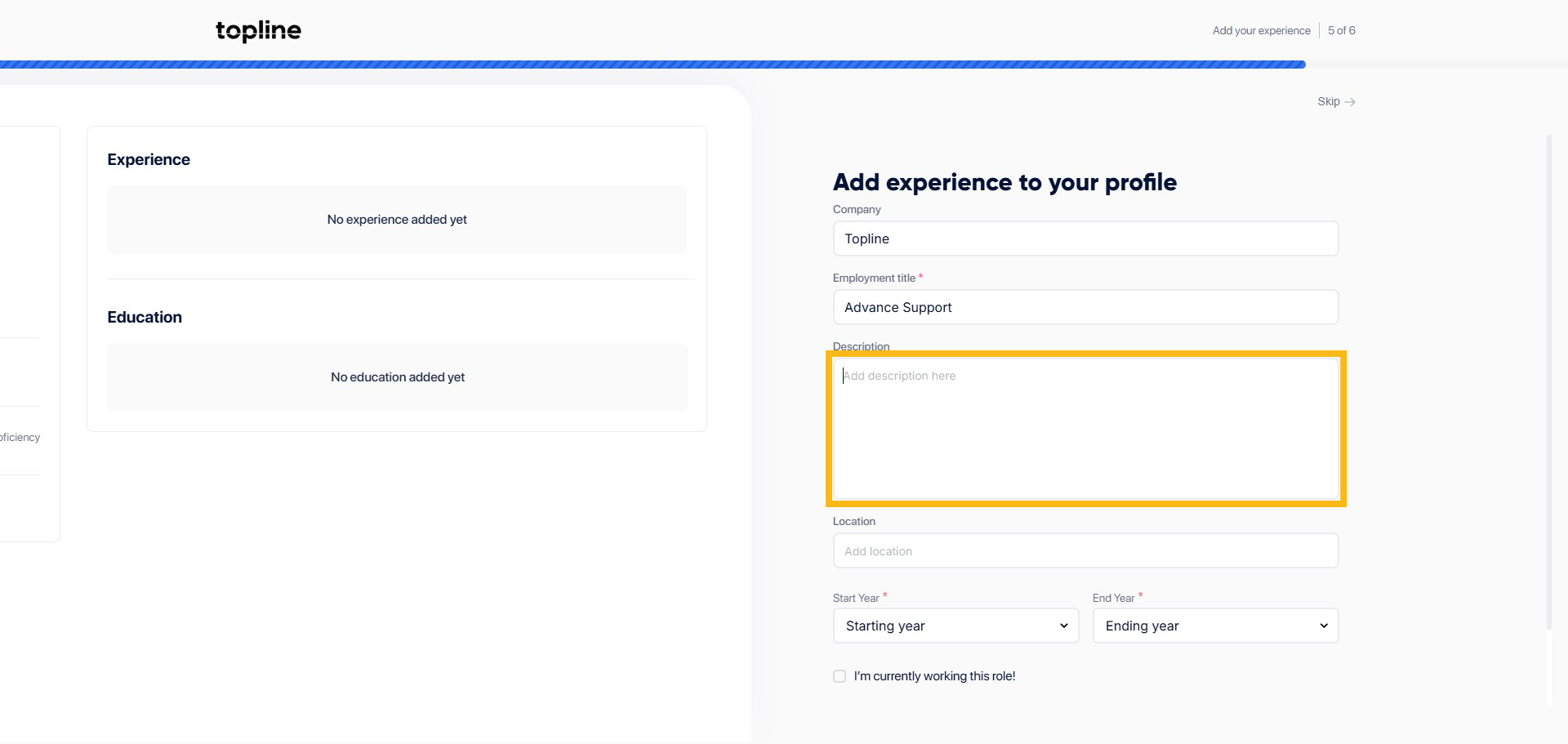The width and height of the screenshot is (1568, 744).
Task: Click the 5 of 6 step counter
Action: coord(1341,31)
